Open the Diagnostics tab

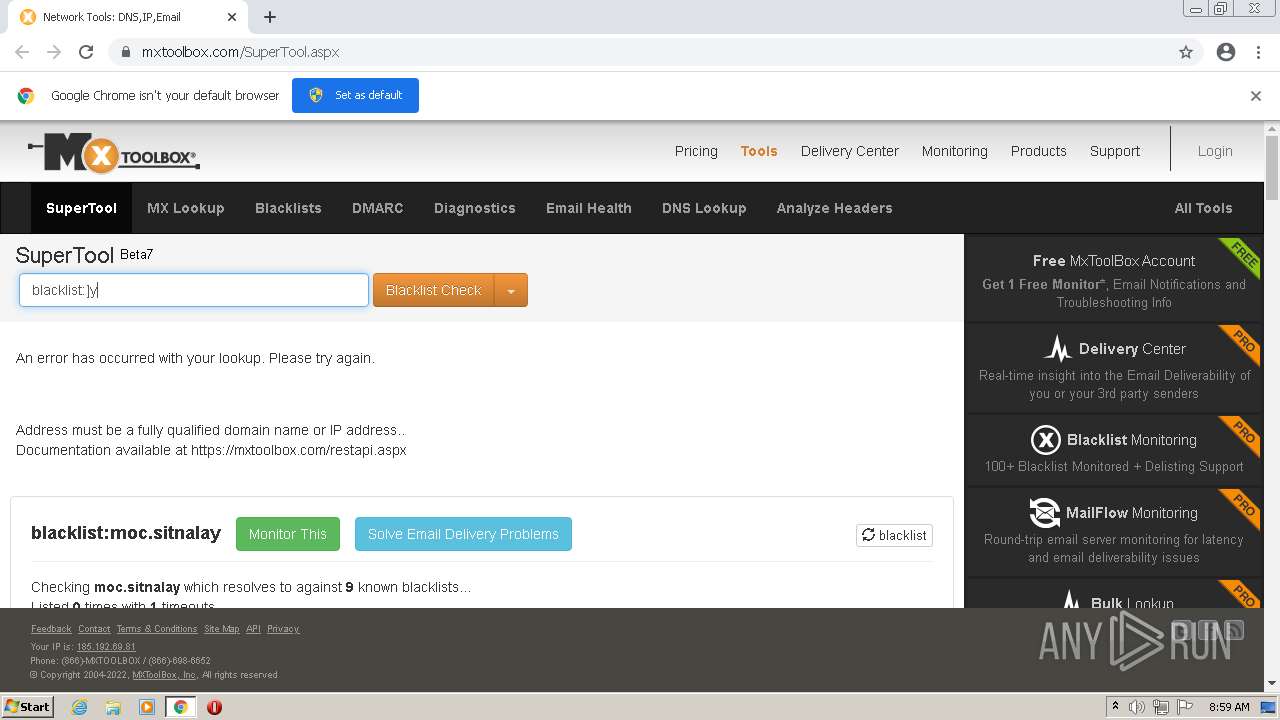click(475, 208)
